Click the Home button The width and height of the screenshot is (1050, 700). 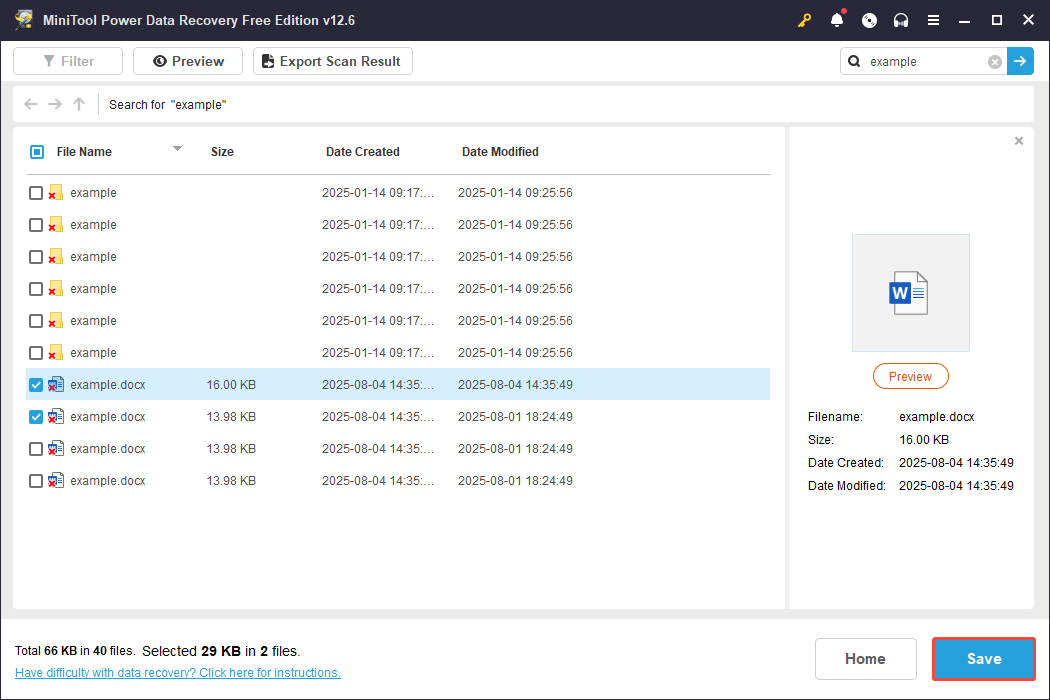point(865,659)
